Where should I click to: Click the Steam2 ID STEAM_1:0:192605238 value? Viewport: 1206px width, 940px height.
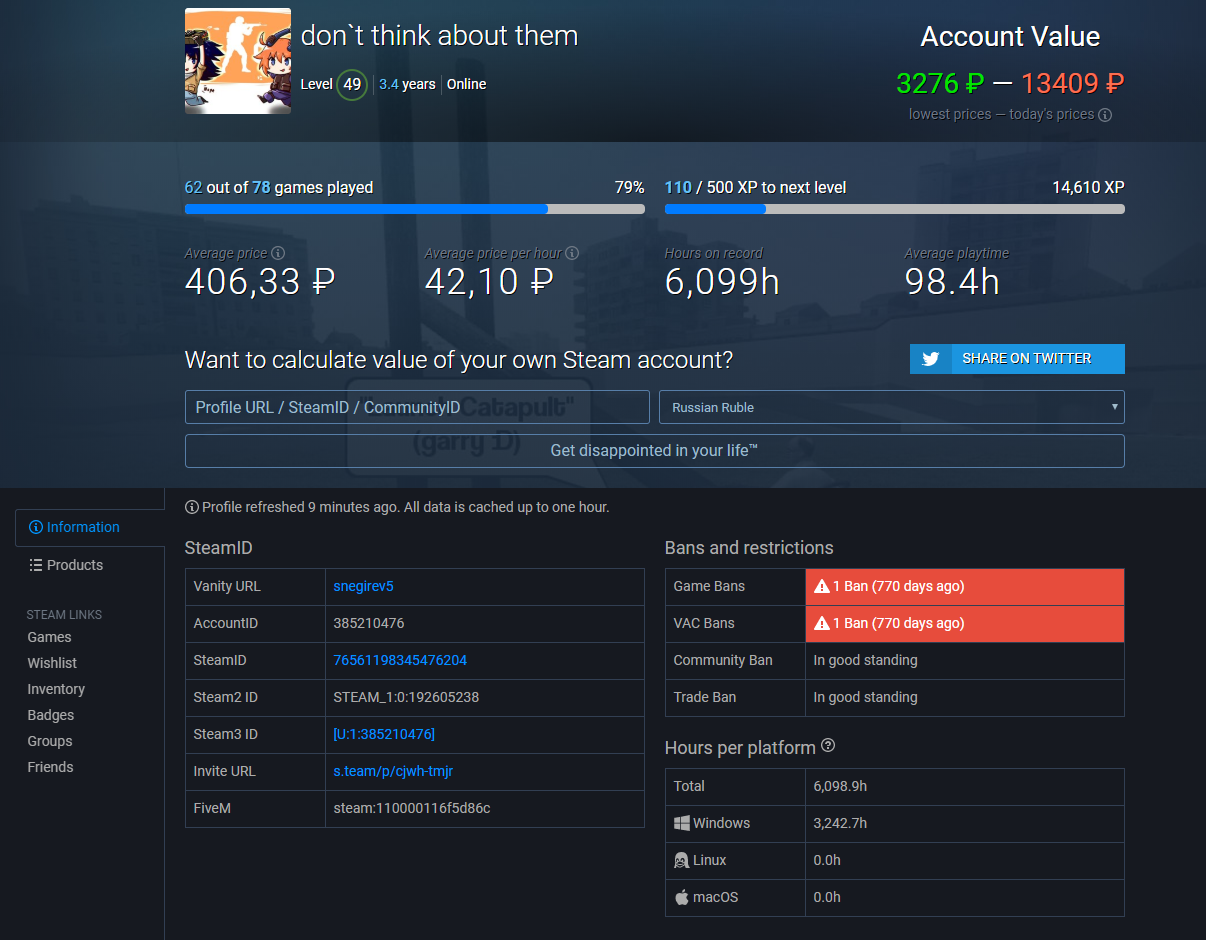[408, 697]
